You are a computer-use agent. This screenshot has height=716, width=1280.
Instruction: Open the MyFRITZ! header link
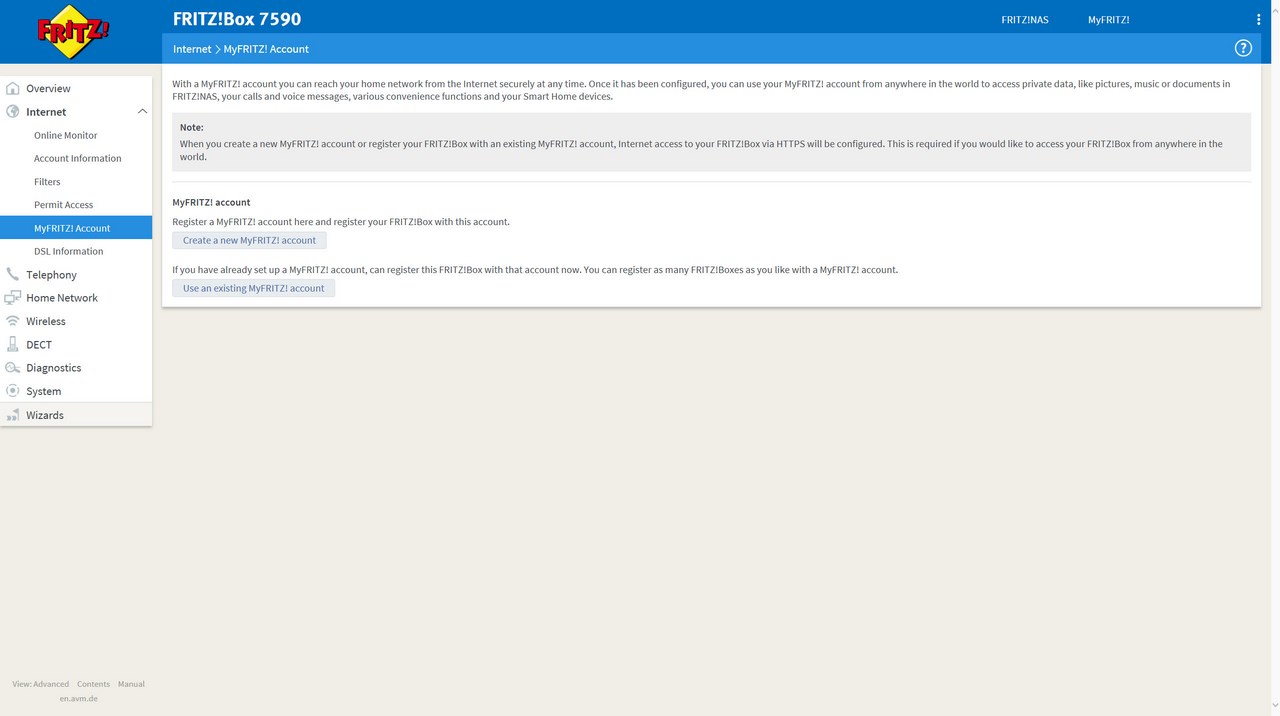(x=1109, y=20)
